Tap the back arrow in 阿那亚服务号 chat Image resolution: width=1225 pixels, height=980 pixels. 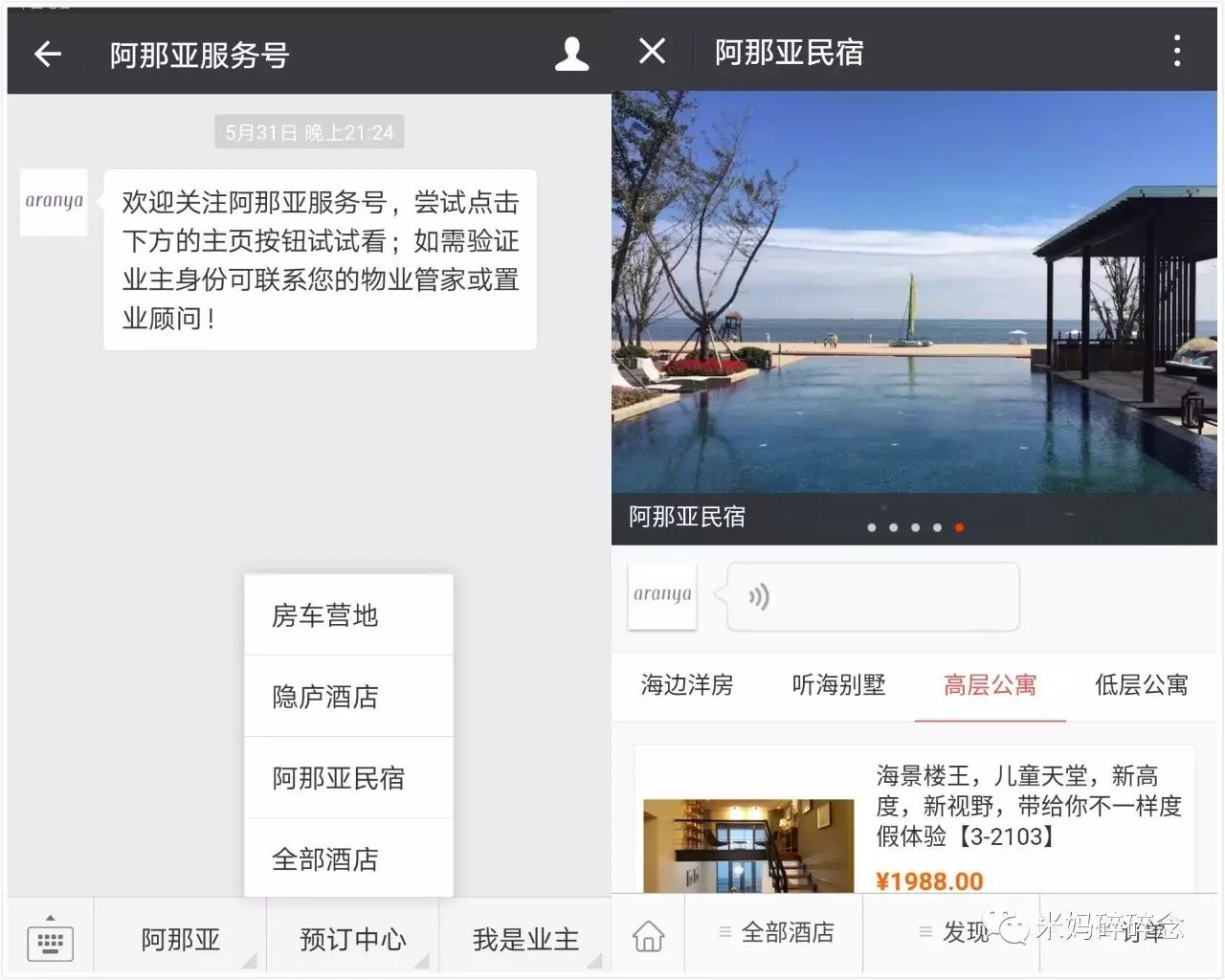(48, 55)
